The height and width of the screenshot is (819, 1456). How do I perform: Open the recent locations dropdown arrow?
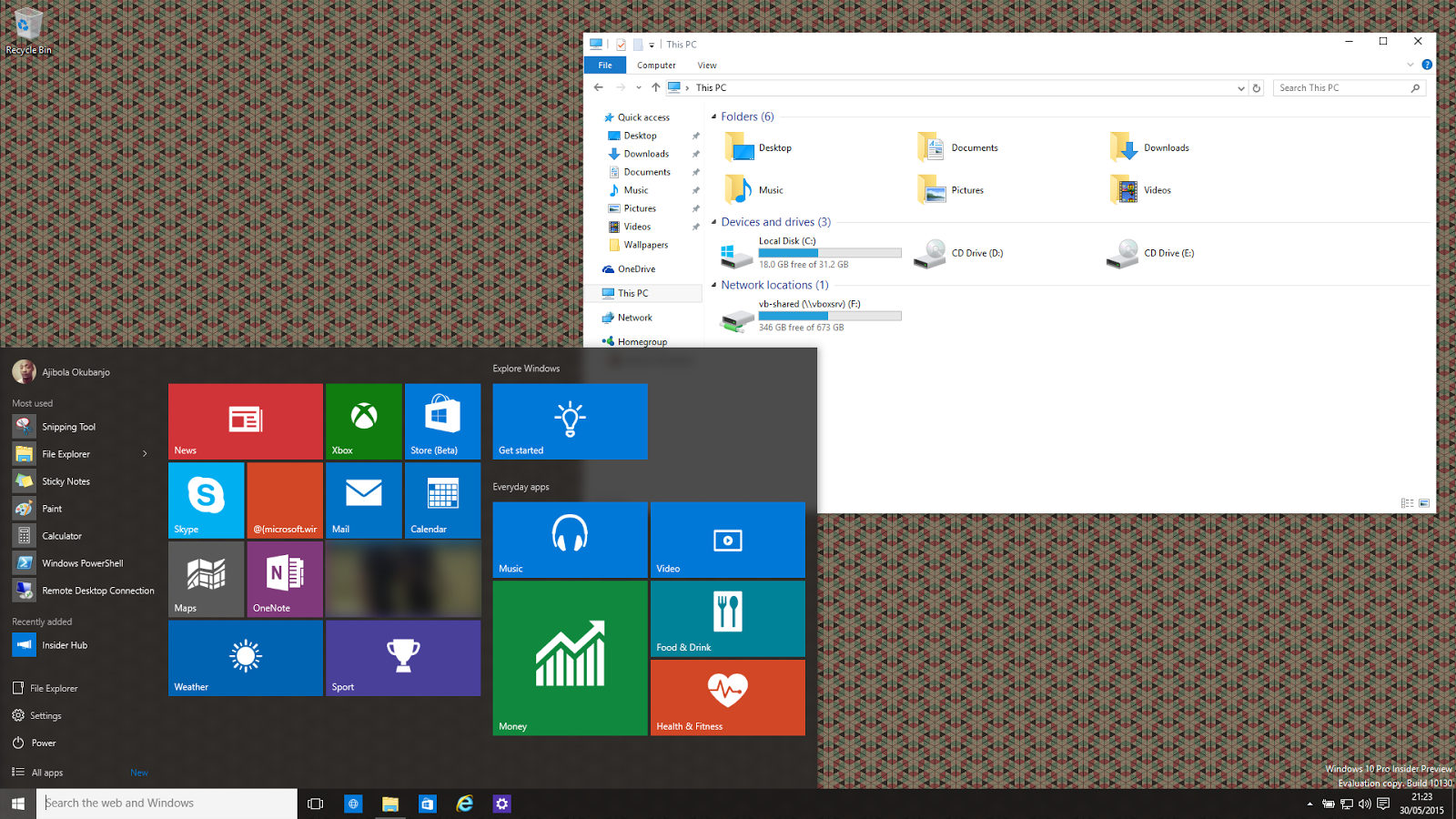639,88
